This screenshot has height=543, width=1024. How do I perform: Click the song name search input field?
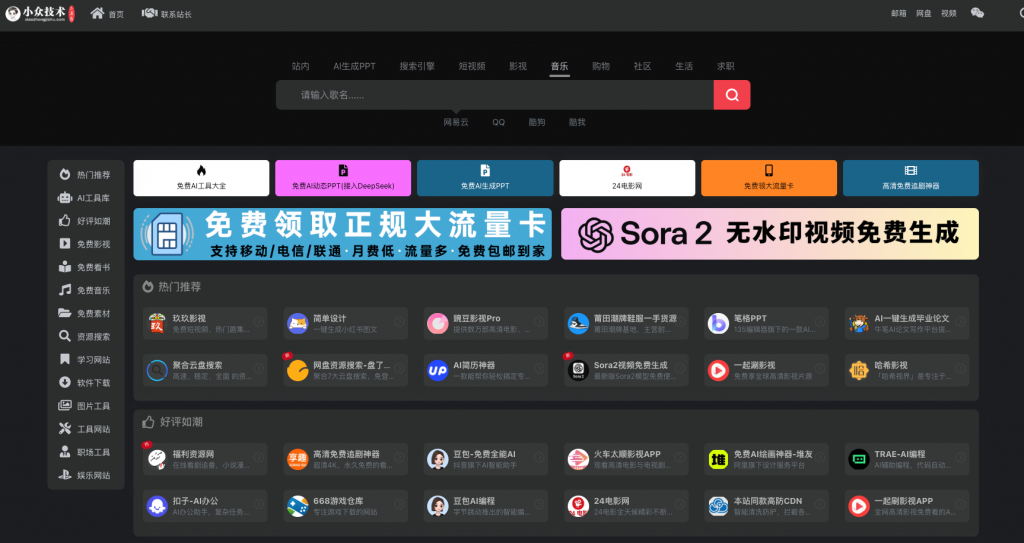click(494, 95)
